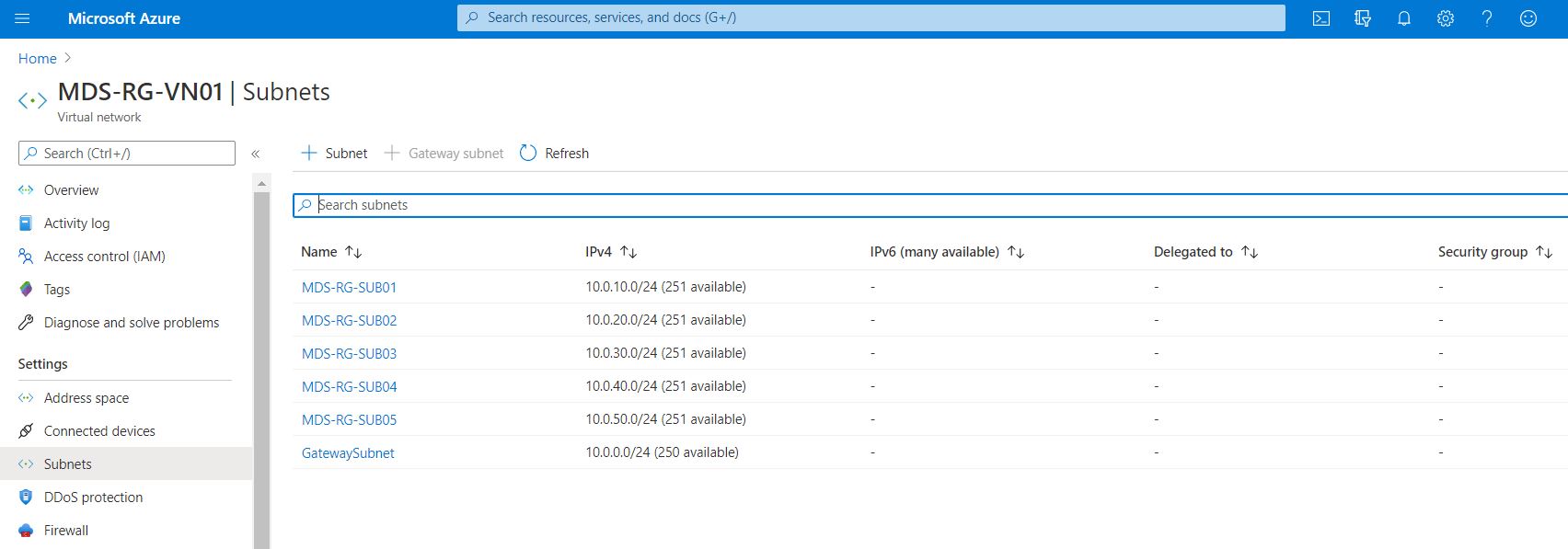Click the Refresh button label
Image resolution: width=1568 pixels, height=549 pixels.
click(567, 154)
